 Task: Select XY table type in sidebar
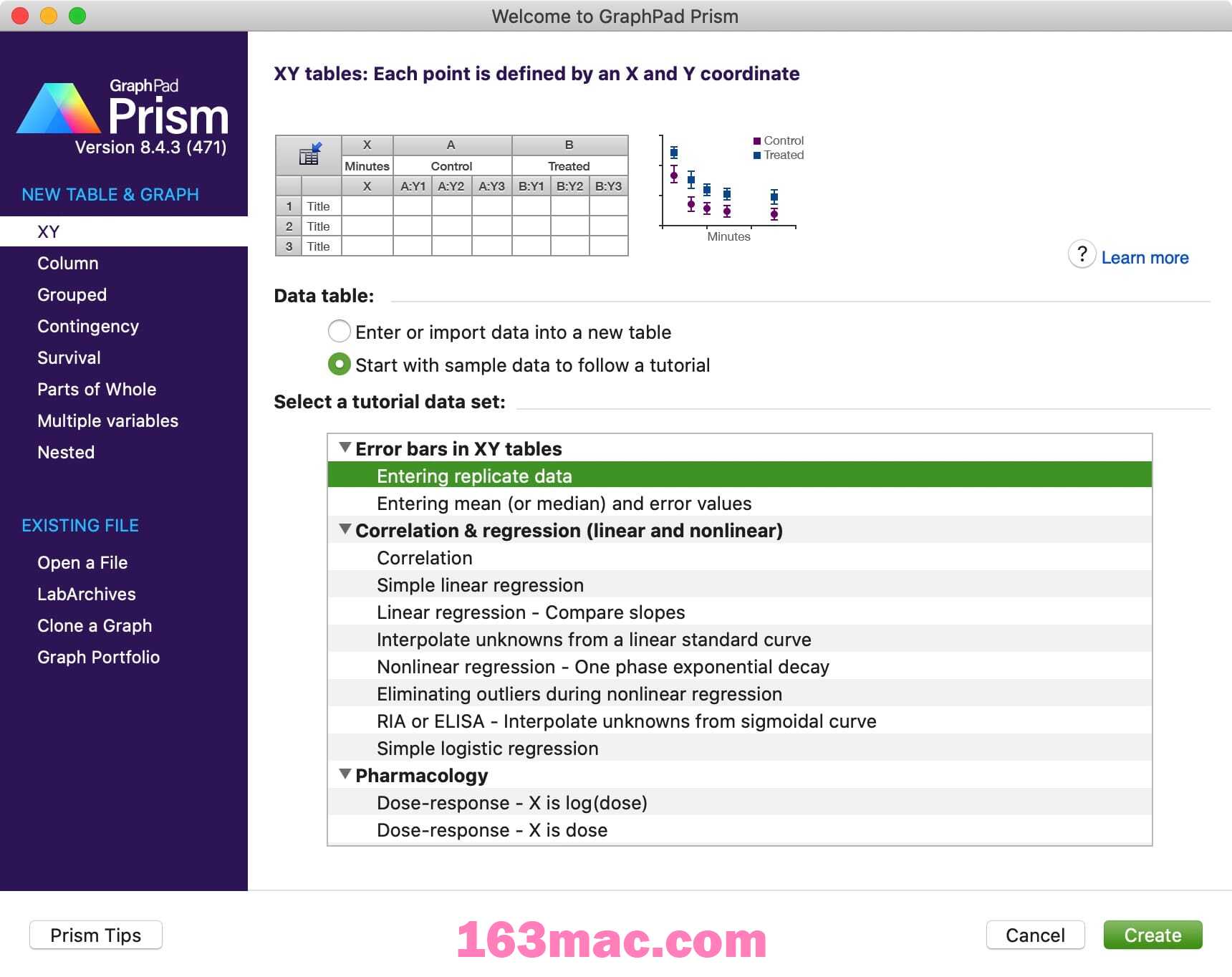point(124,231)
